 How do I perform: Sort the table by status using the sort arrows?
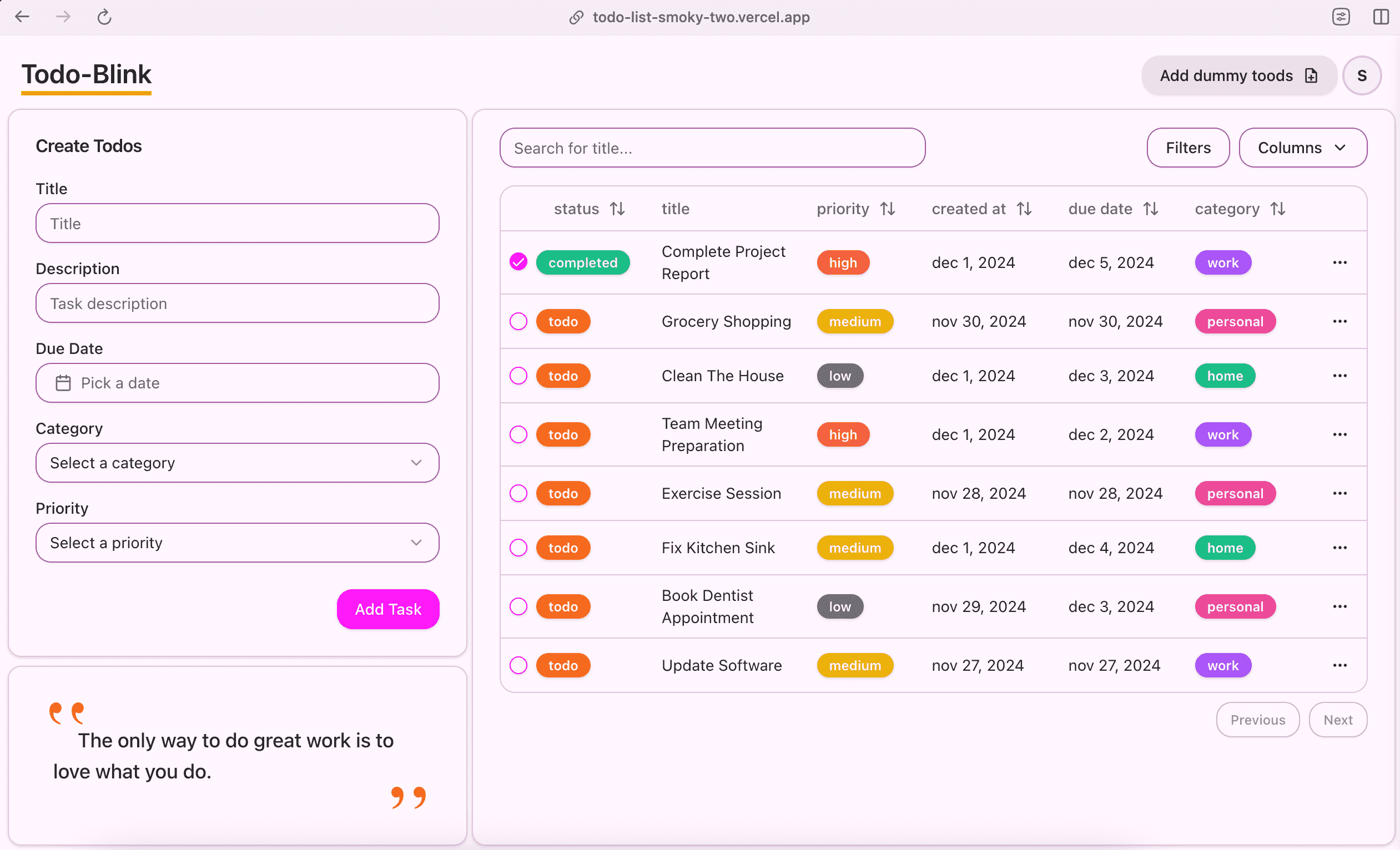pos(617,209)
